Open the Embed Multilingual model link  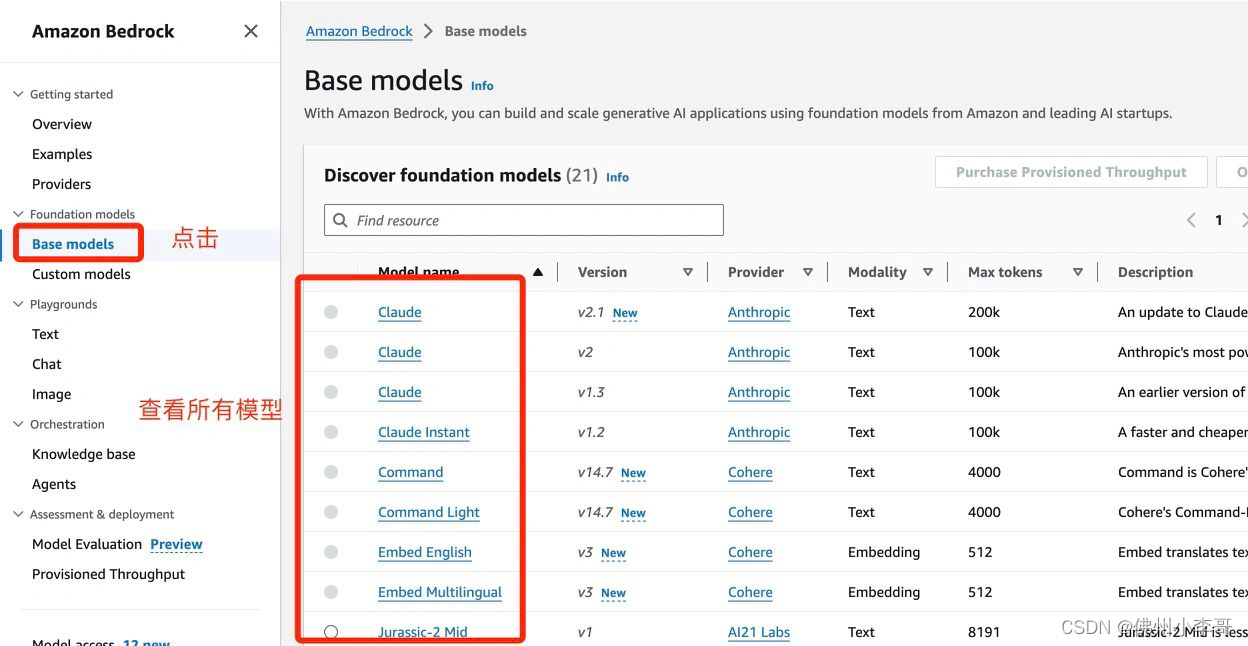click(x=440, y=592)
